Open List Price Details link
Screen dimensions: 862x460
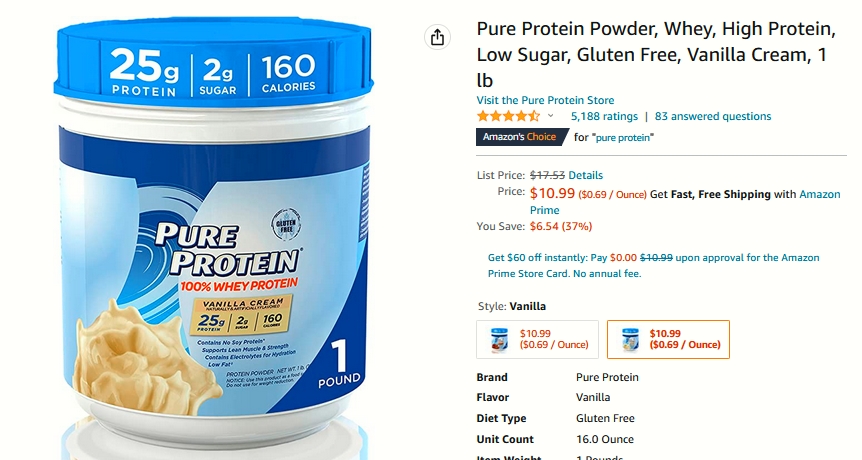coord(585,175)
